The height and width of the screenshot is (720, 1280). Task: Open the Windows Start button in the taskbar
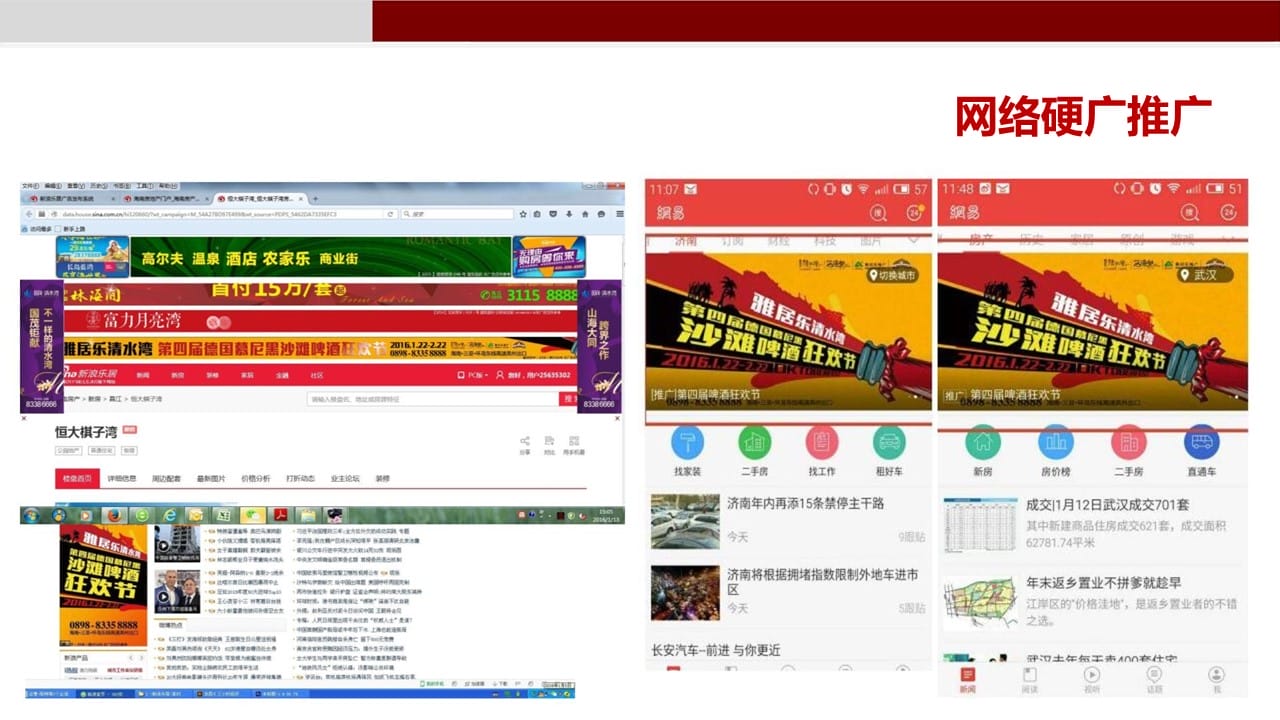tap(31, 515)
